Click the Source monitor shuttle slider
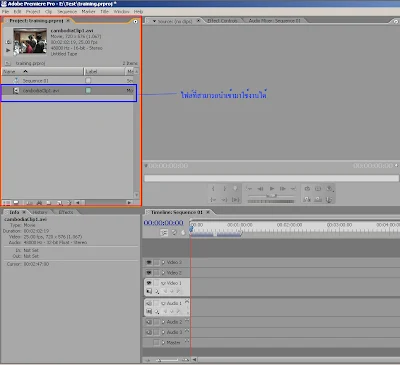Image resolution: width=400 pixels, height=365 pixels. pyautogui.click(x=271, y=196)
